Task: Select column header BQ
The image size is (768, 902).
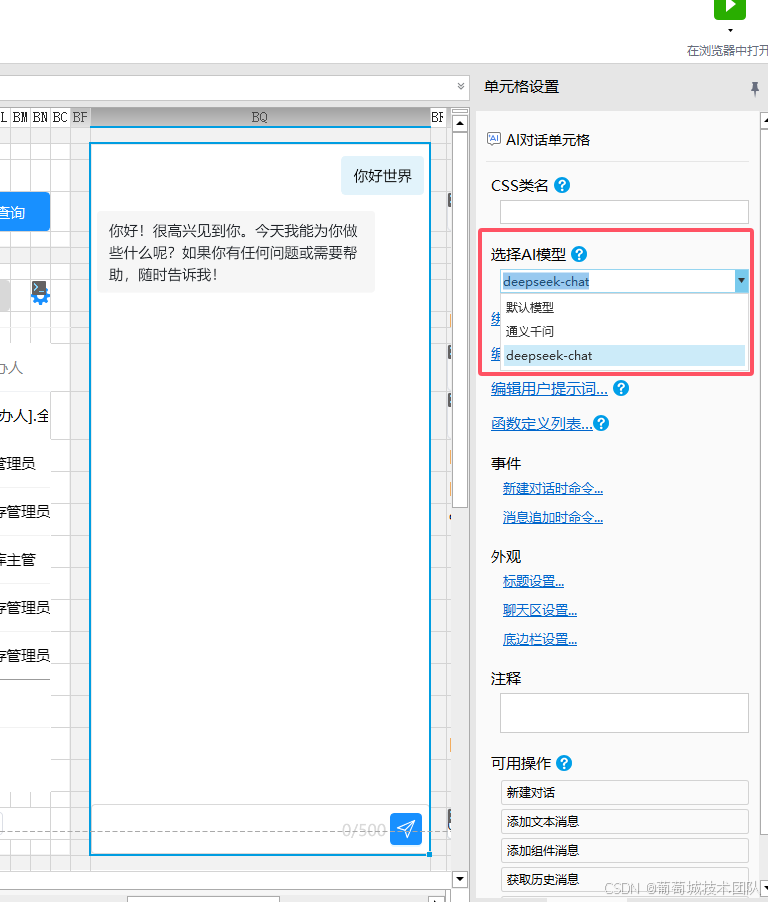Action: (260, 117)
